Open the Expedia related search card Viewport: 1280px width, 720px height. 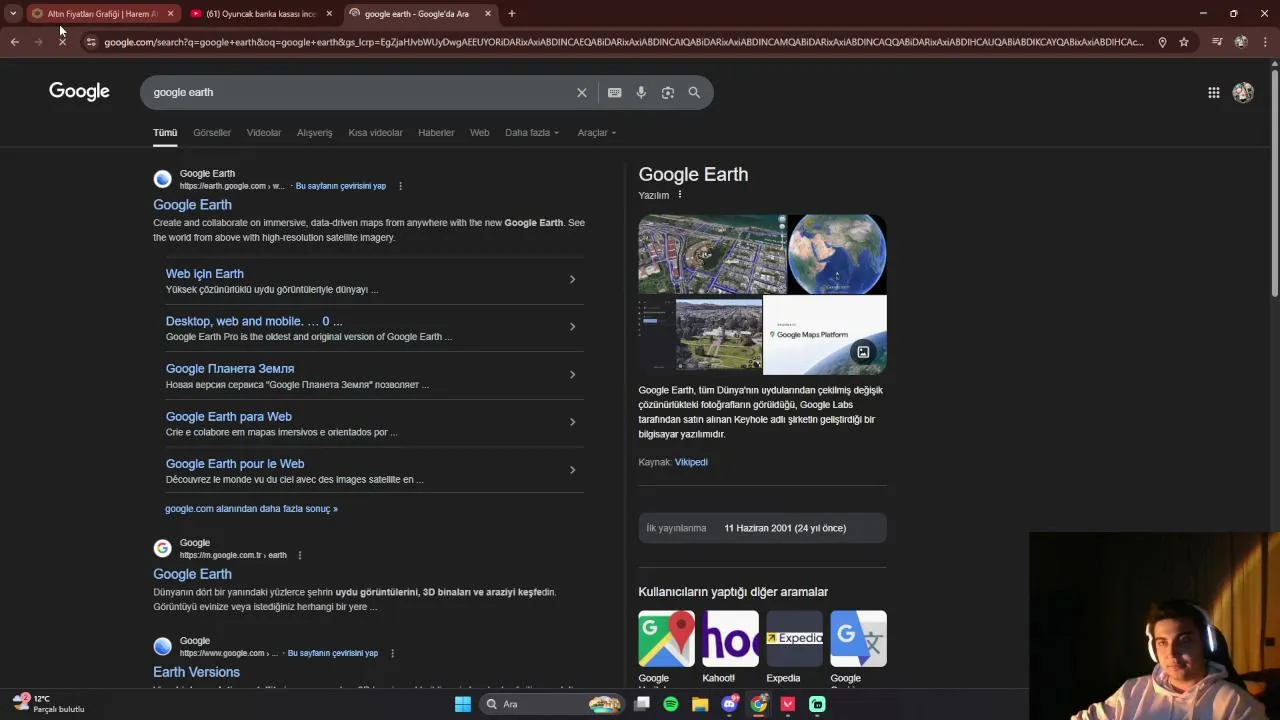coord(795,647)
